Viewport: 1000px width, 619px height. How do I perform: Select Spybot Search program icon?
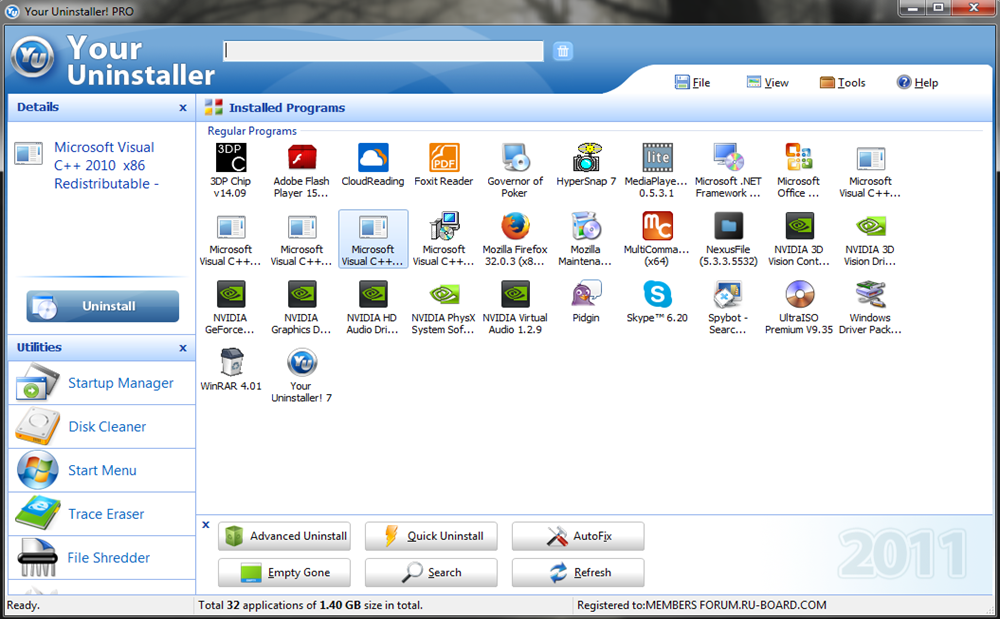728,295
